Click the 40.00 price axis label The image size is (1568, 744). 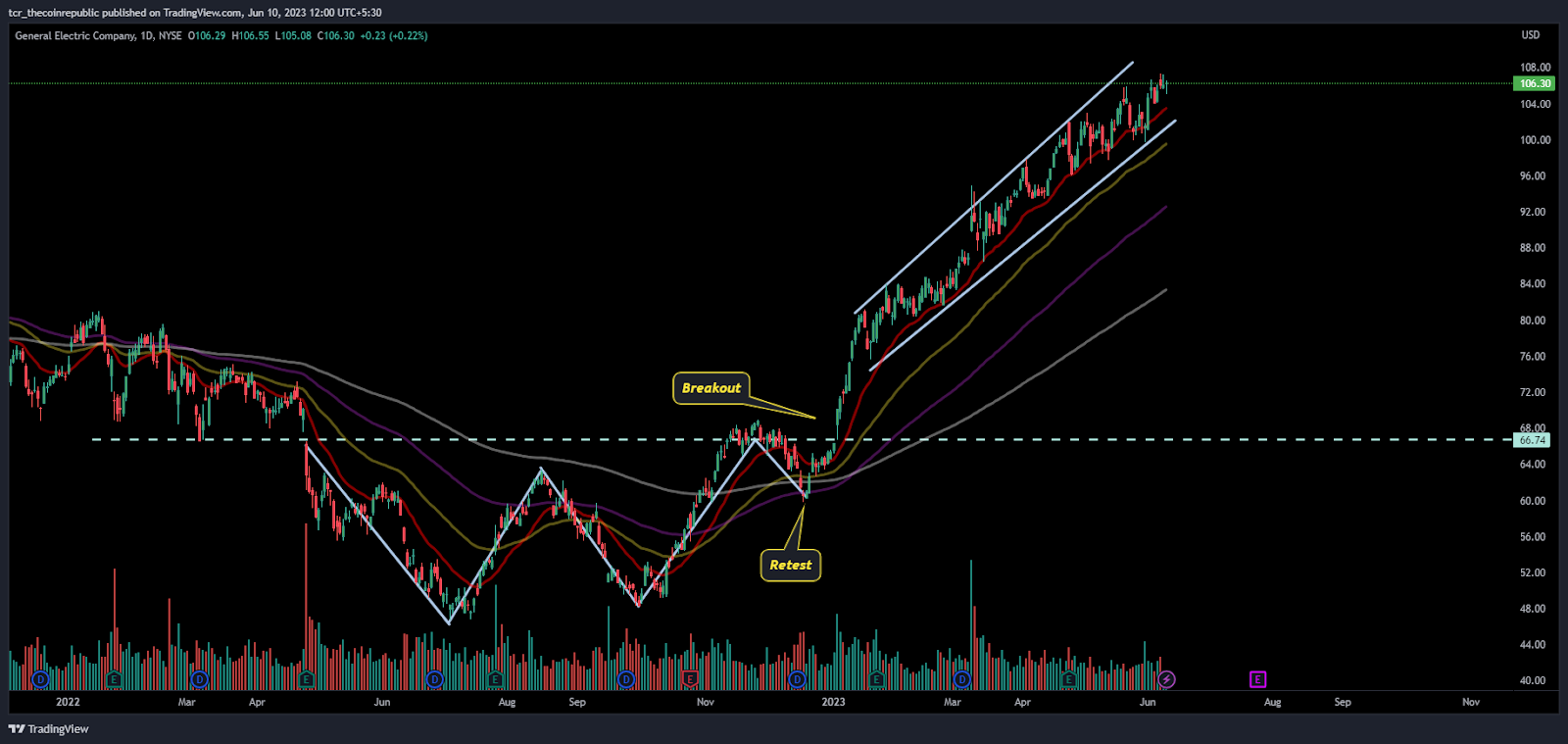click(x=1533, y=680)
